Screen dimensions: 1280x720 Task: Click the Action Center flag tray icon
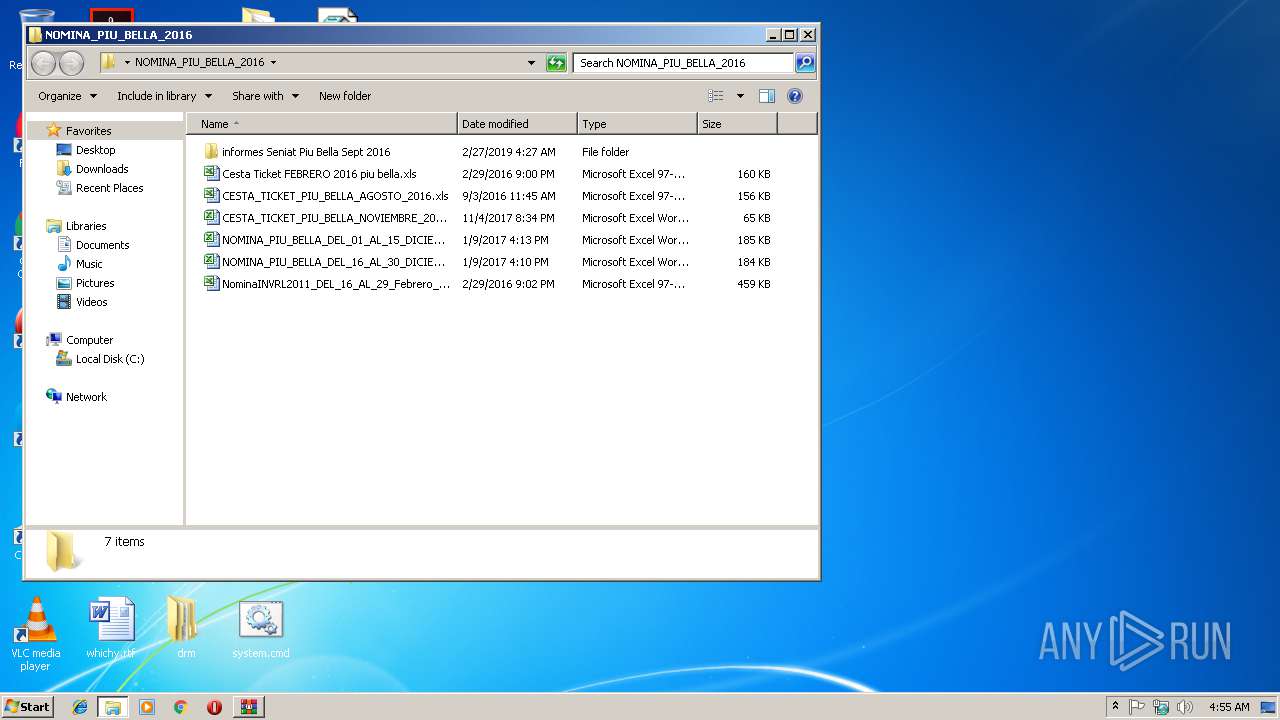(x=1137, y=707)
